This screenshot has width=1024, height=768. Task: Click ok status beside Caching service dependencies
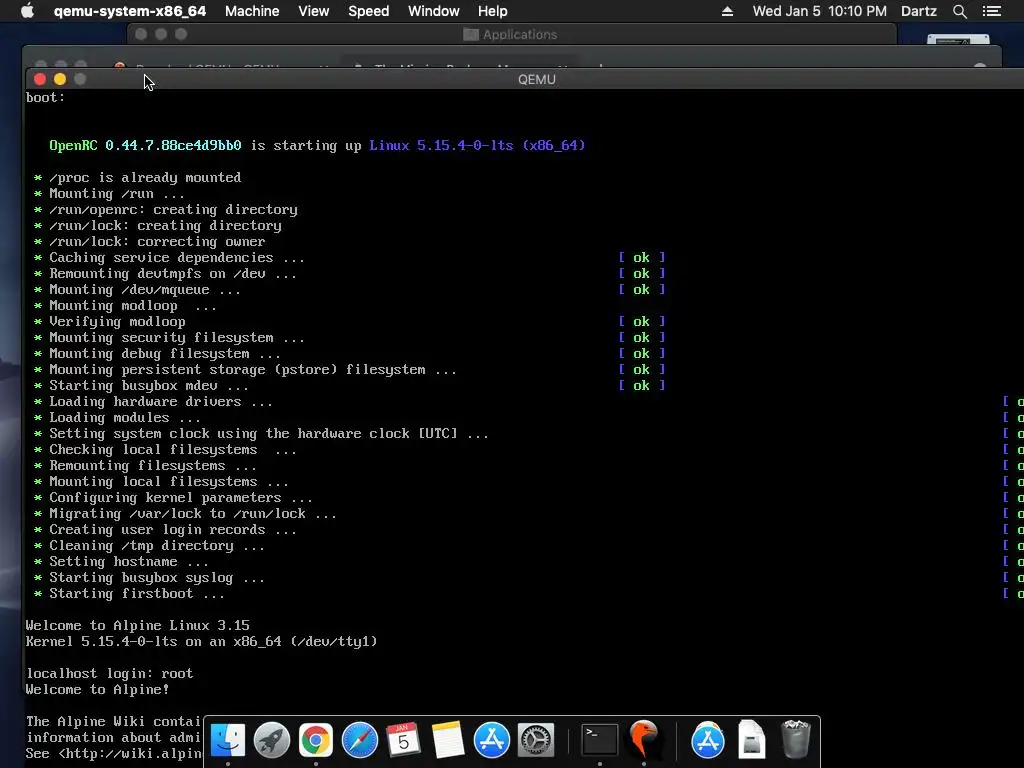click(642, 257)
